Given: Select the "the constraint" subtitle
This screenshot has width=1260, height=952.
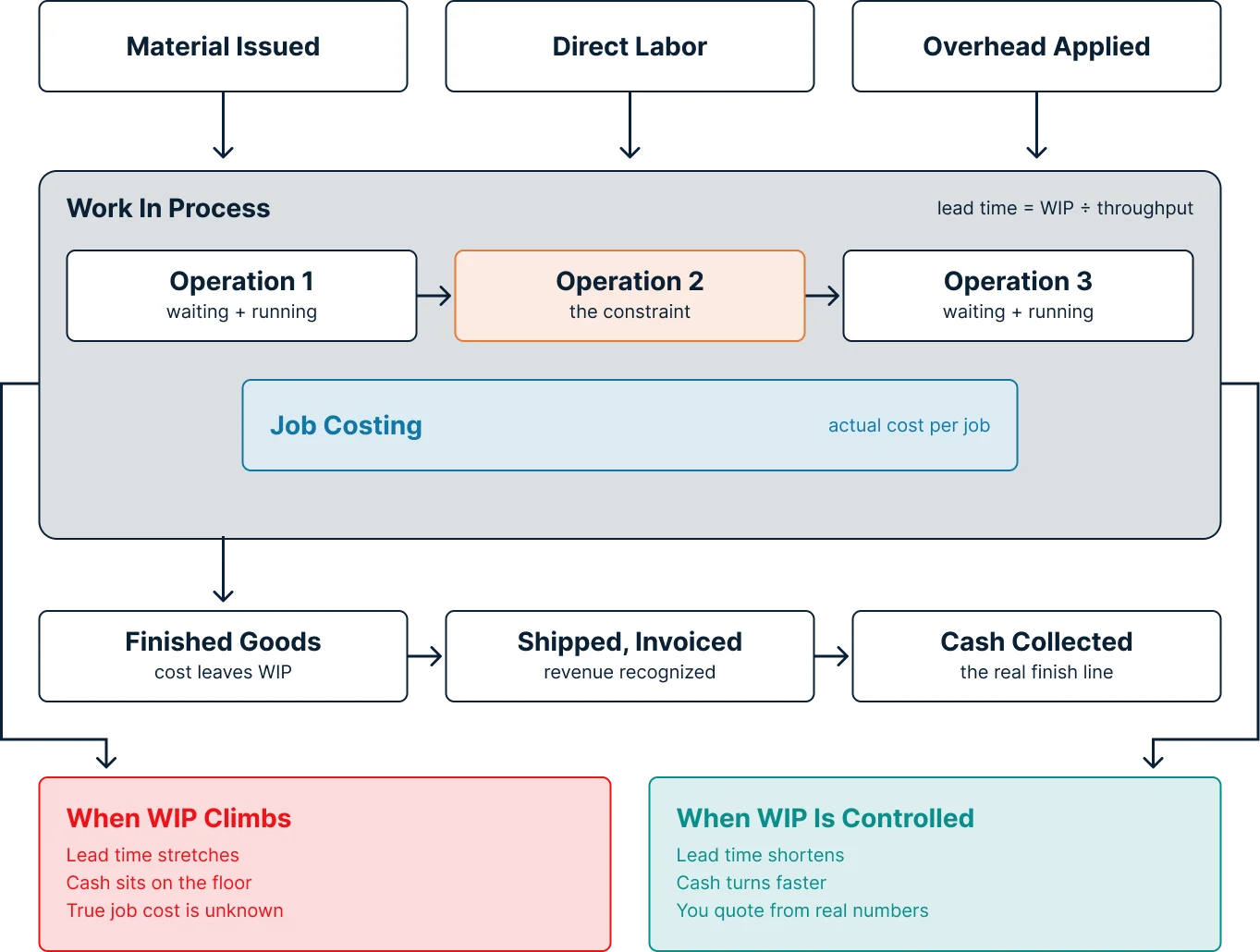Looking at the screenshot, I should (x=630, y=311).
